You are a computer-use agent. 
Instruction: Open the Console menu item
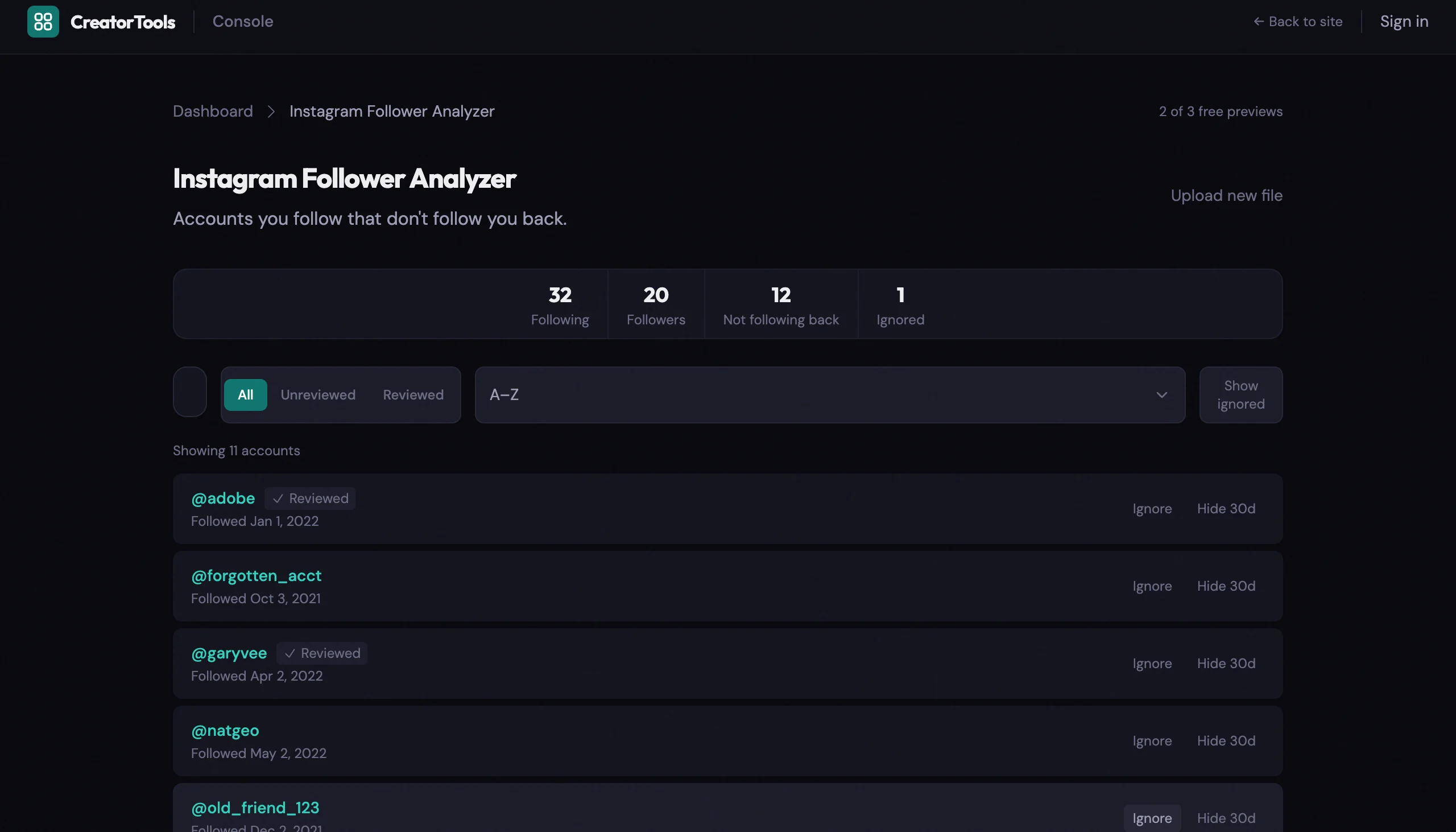click(243, 21)
